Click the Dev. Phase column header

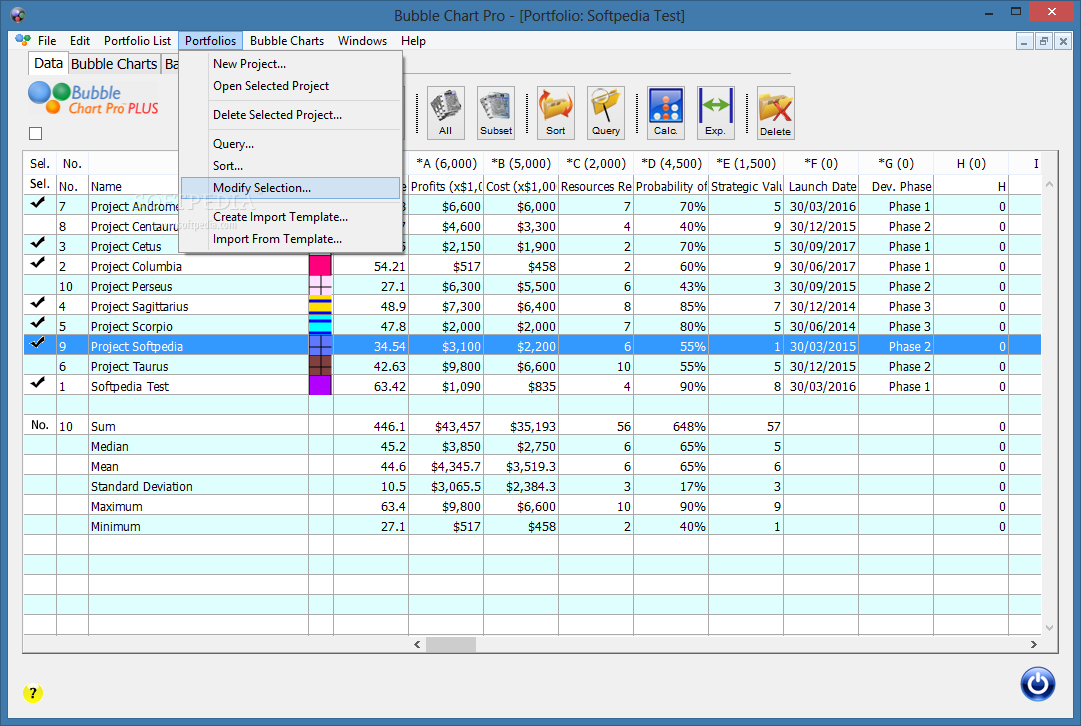tap(896, 186)
